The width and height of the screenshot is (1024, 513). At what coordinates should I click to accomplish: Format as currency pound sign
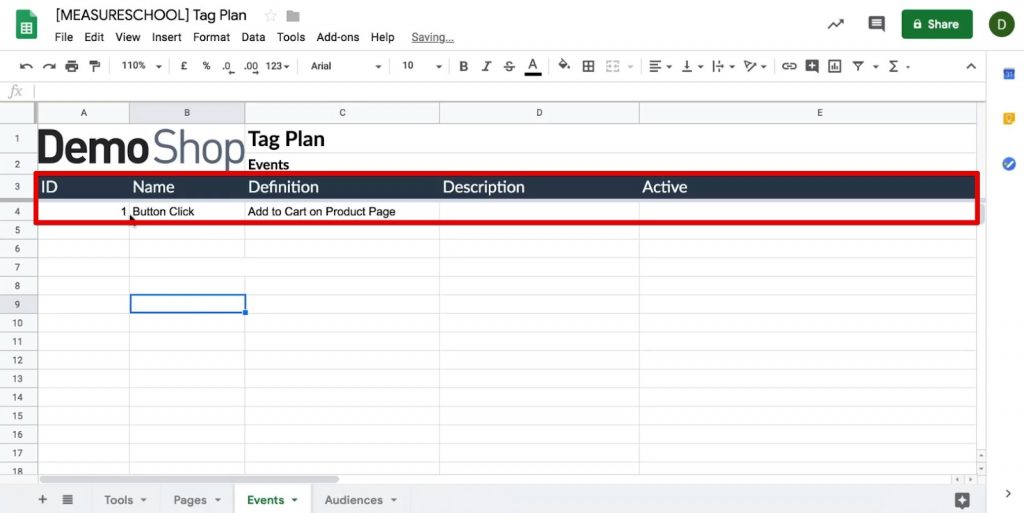point(184,66)
